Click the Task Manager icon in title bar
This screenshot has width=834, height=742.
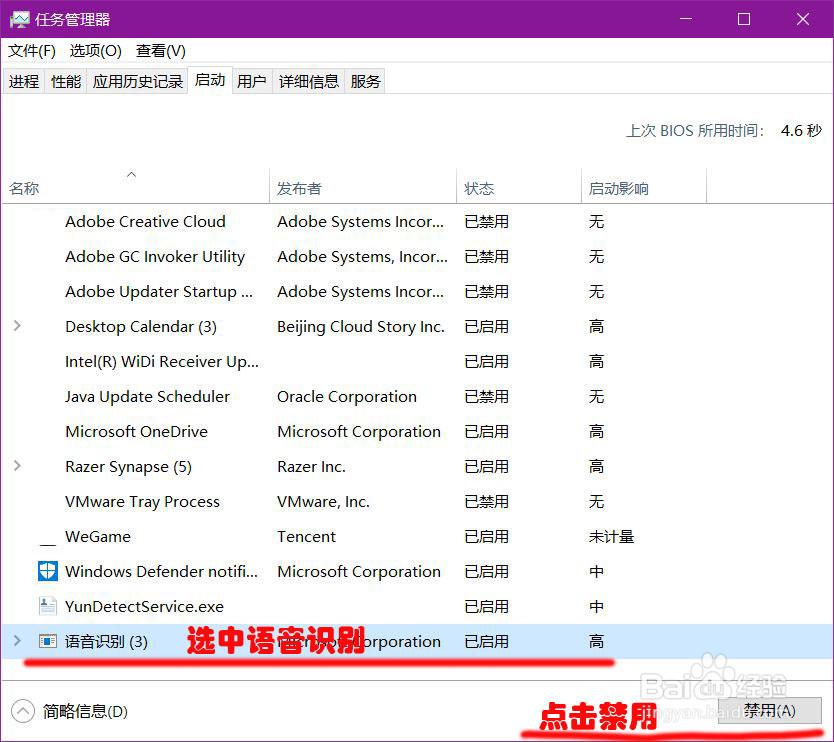(20, 19)
